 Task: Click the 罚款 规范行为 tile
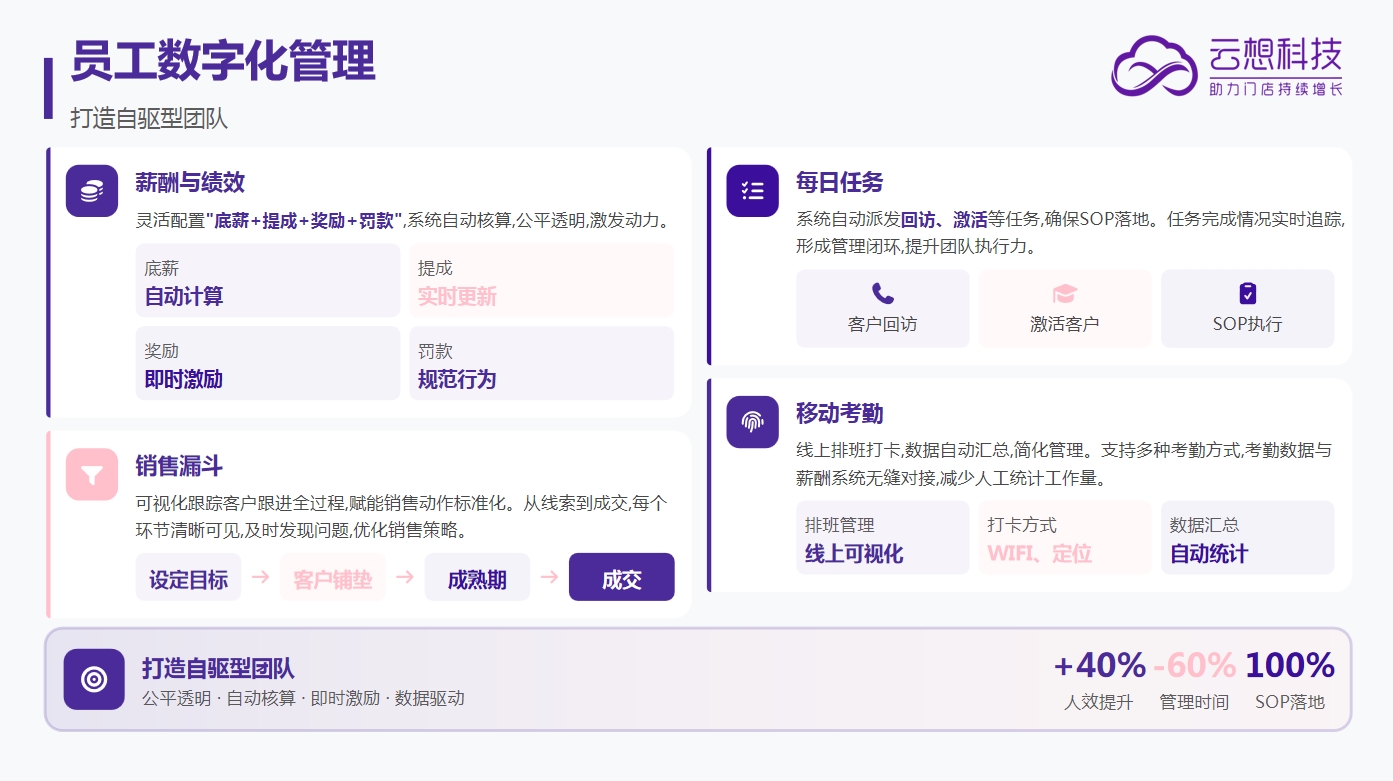(541, 364)
